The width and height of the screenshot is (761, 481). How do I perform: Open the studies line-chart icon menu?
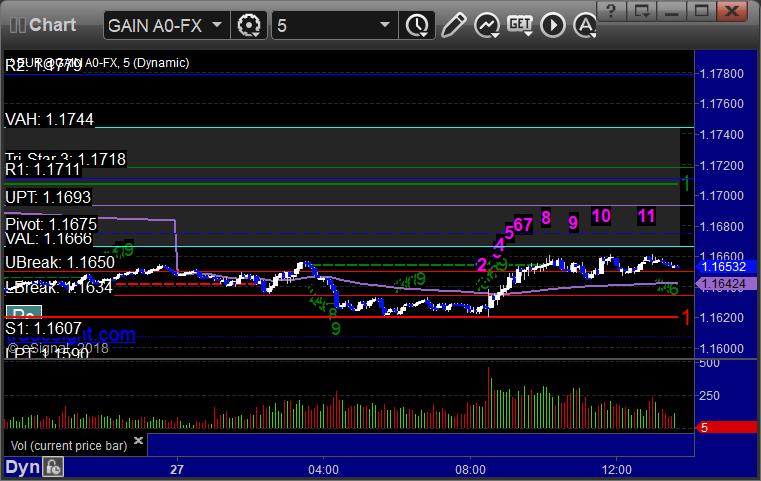point(487,25)
